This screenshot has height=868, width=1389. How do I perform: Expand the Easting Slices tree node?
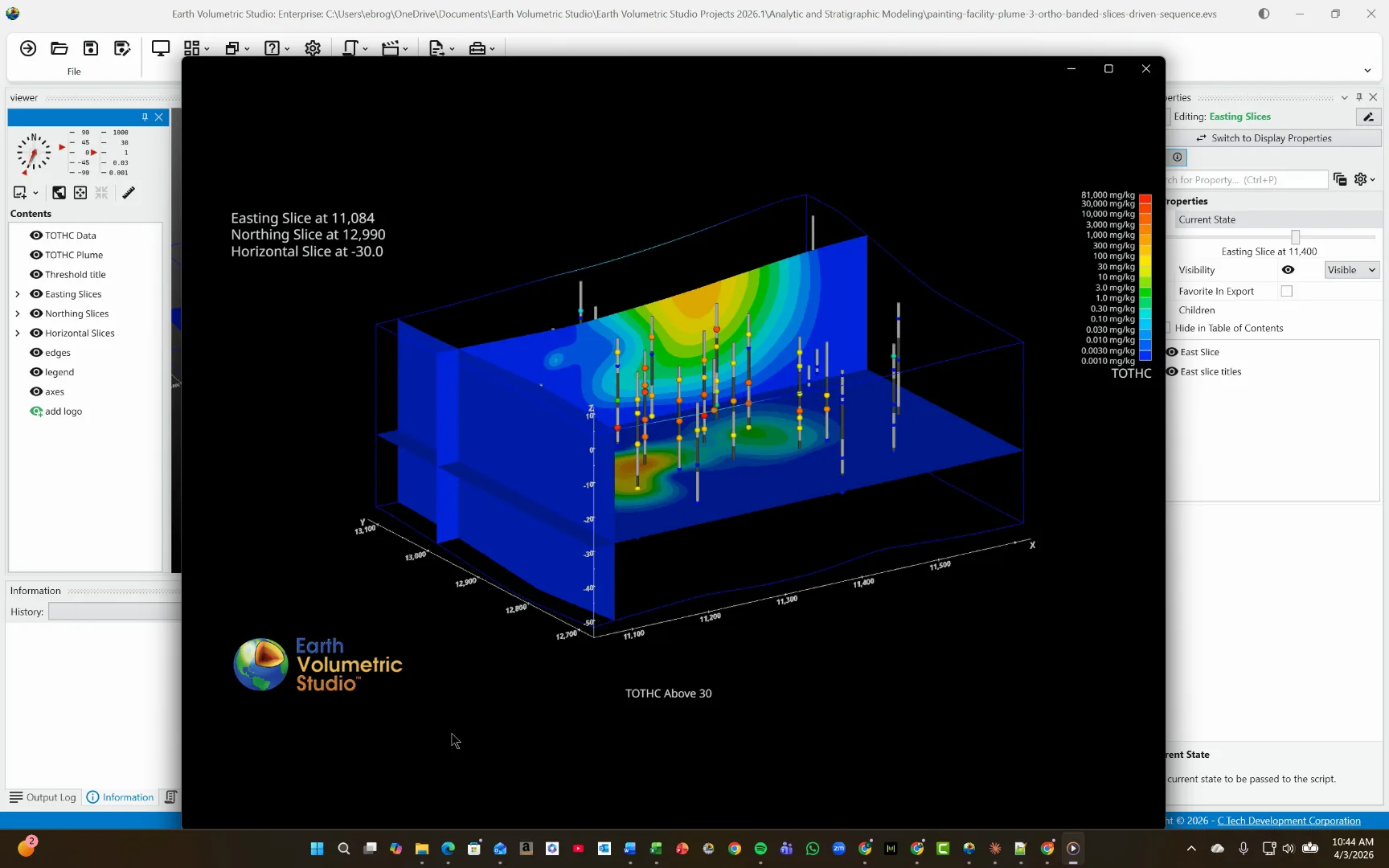pyautogui.click(x=18, y=294)
